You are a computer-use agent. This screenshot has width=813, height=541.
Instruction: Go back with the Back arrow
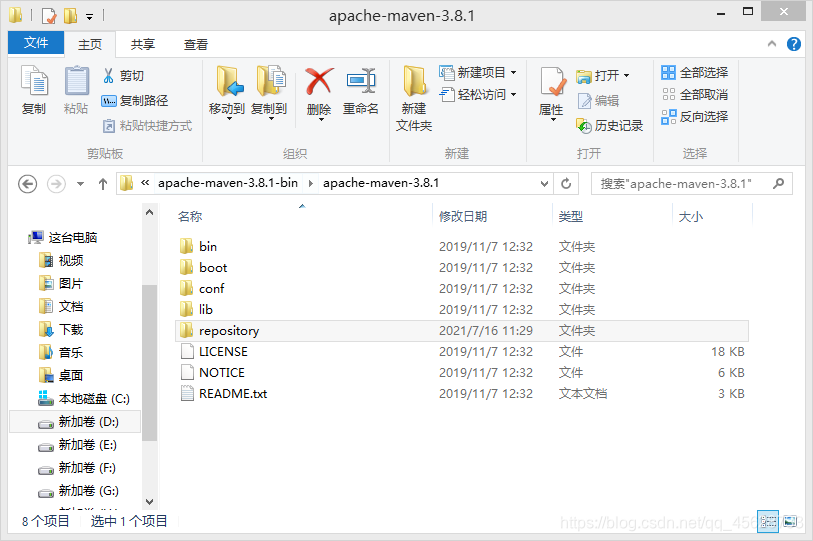click(27, 184)
